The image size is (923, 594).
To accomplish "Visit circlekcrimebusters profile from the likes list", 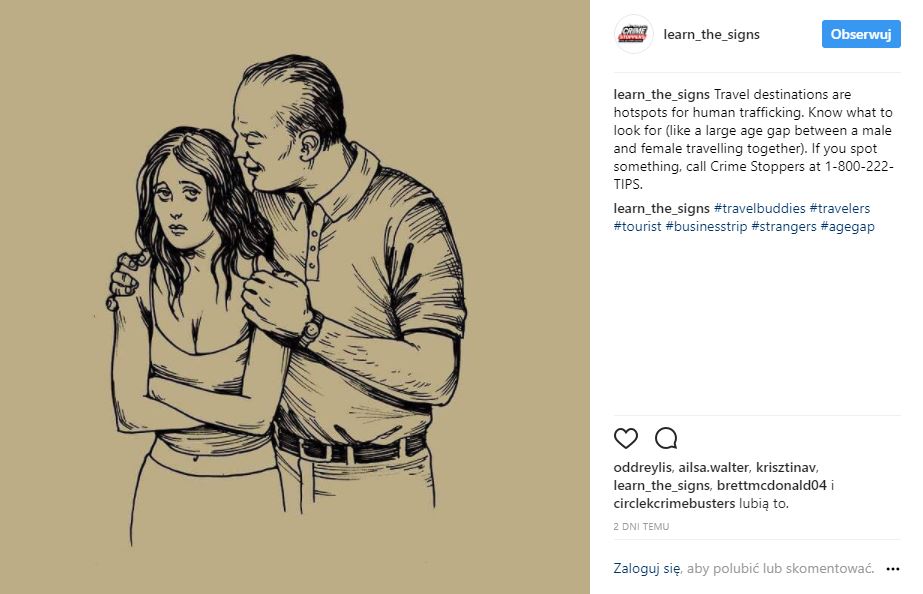I will coord(674,503).
